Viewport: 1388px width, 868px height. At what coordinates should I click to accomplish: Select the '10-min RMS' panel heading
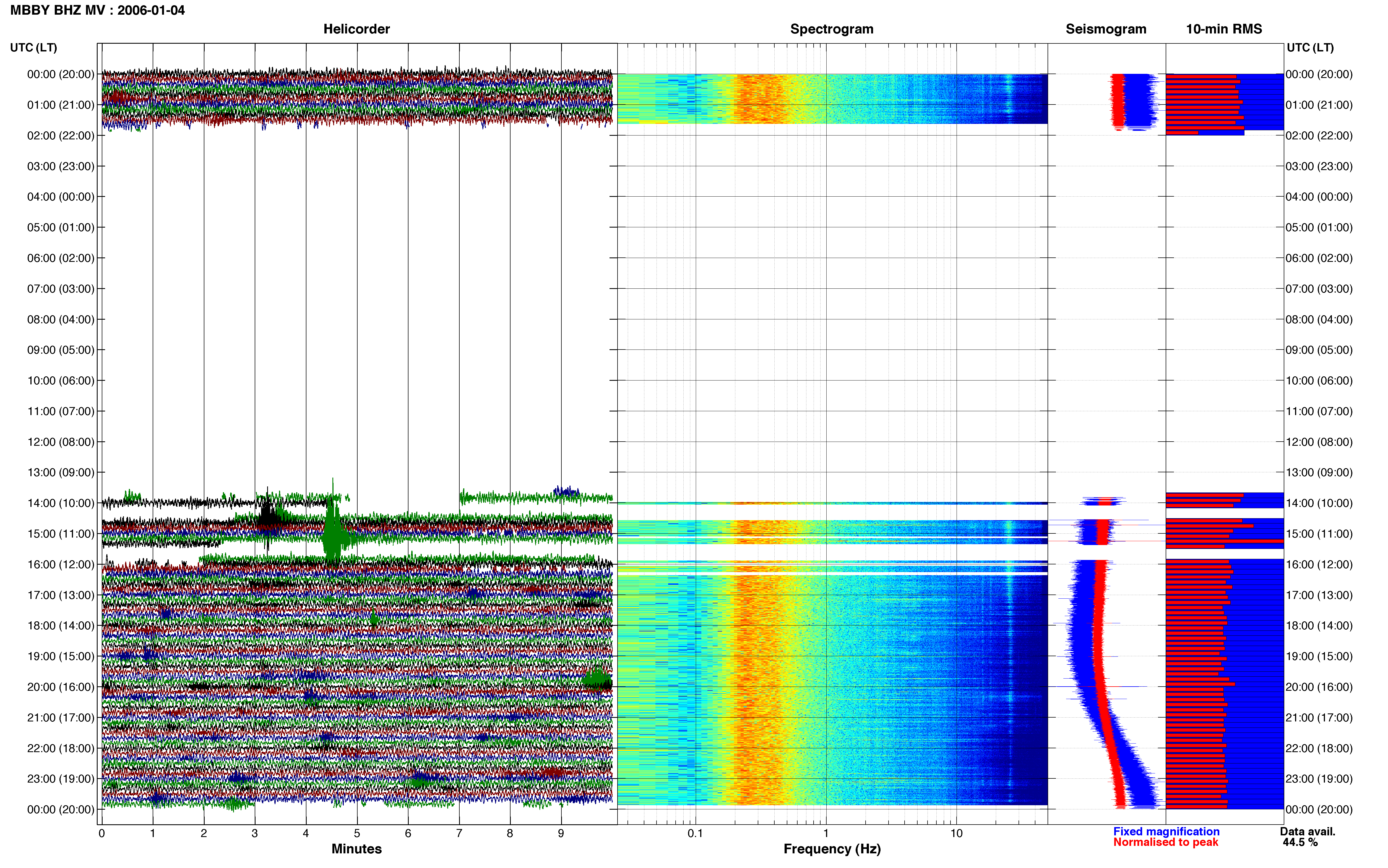point(1224,29)
